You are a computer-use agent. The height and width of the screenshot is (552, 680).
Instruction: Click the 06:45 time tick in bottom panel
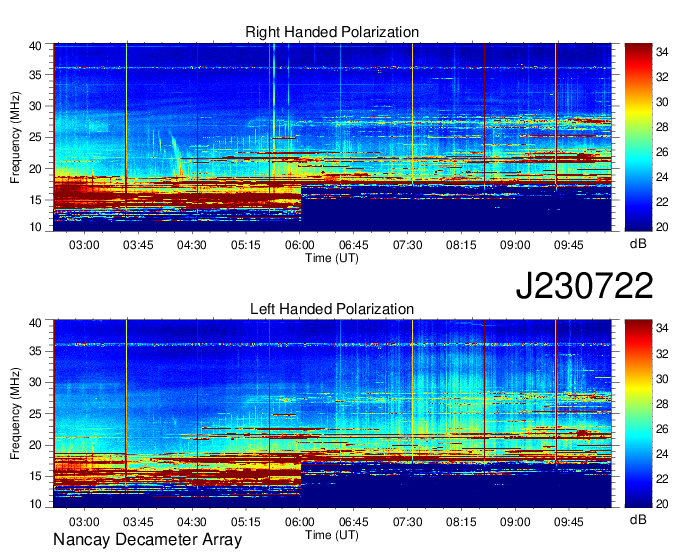(353, 522)
